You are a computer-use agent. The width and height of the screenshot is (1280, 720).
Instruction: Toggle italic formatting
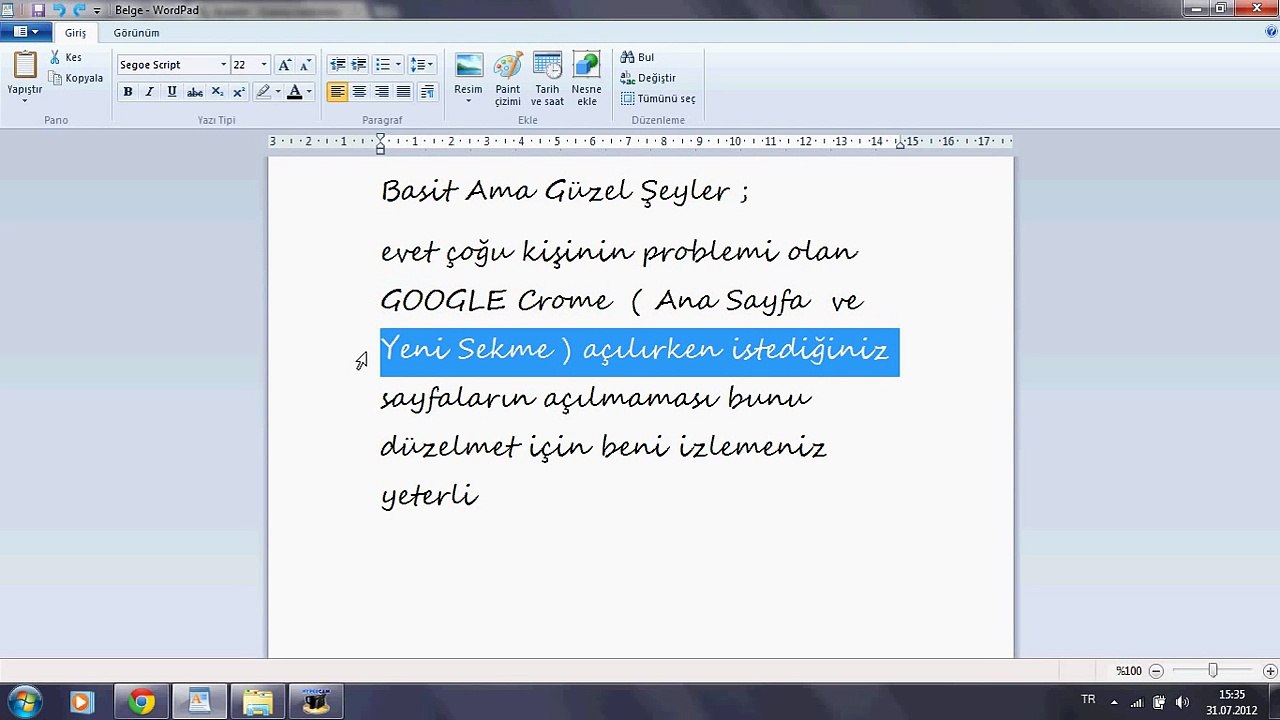150,92
